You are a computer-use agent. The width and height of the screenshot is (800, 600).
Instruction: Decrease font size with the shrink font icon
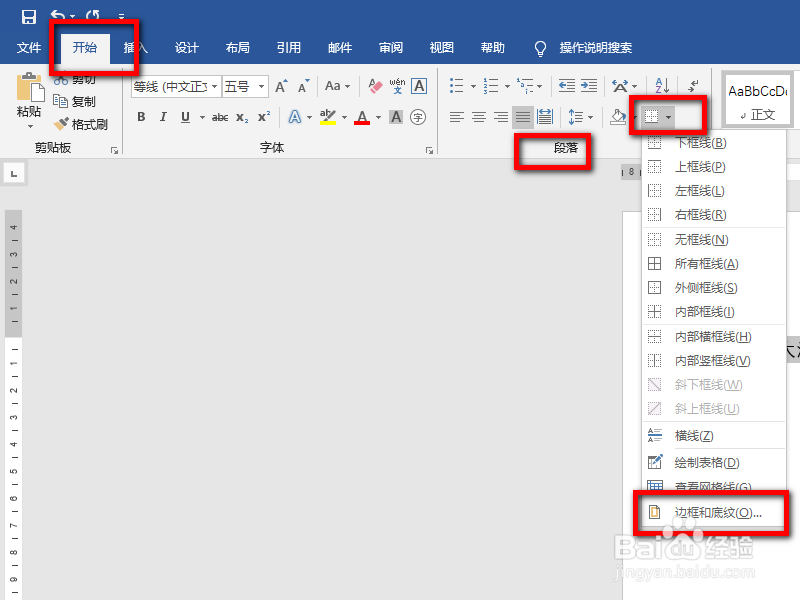[x=304, y=86]
